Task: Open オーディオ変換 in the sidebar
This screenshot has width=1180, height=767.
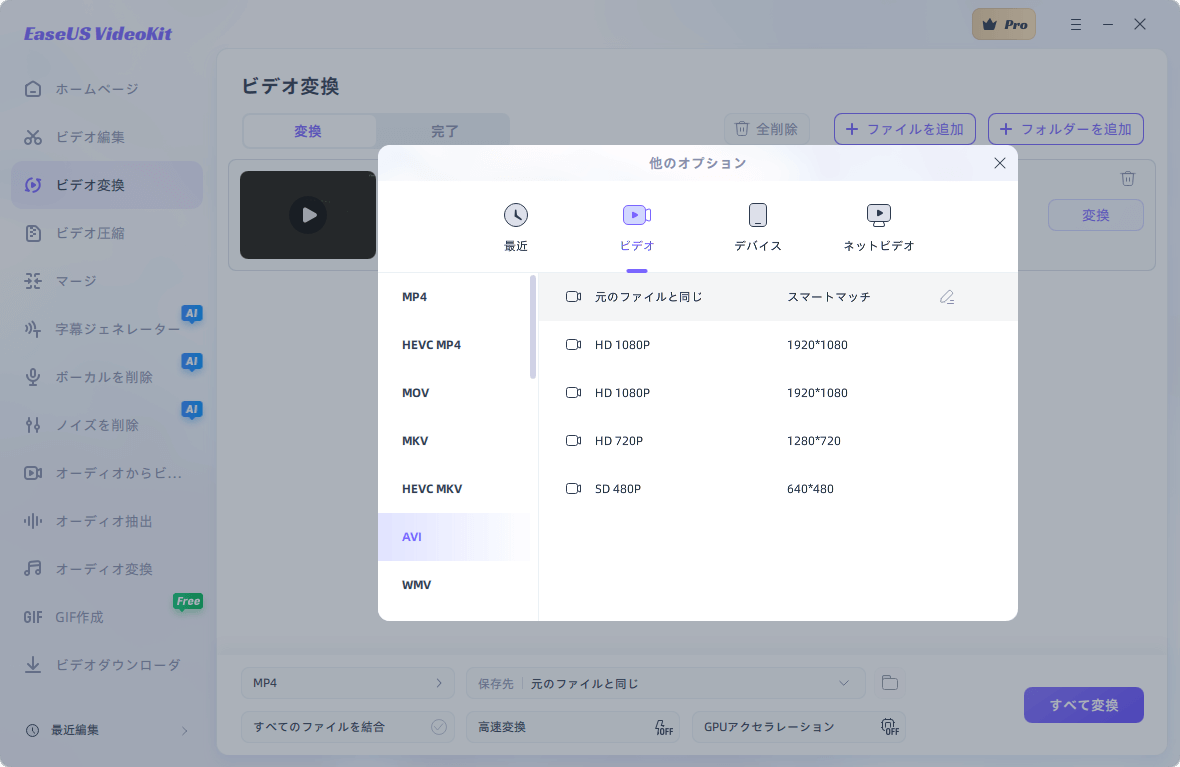Action: [107, 569]
